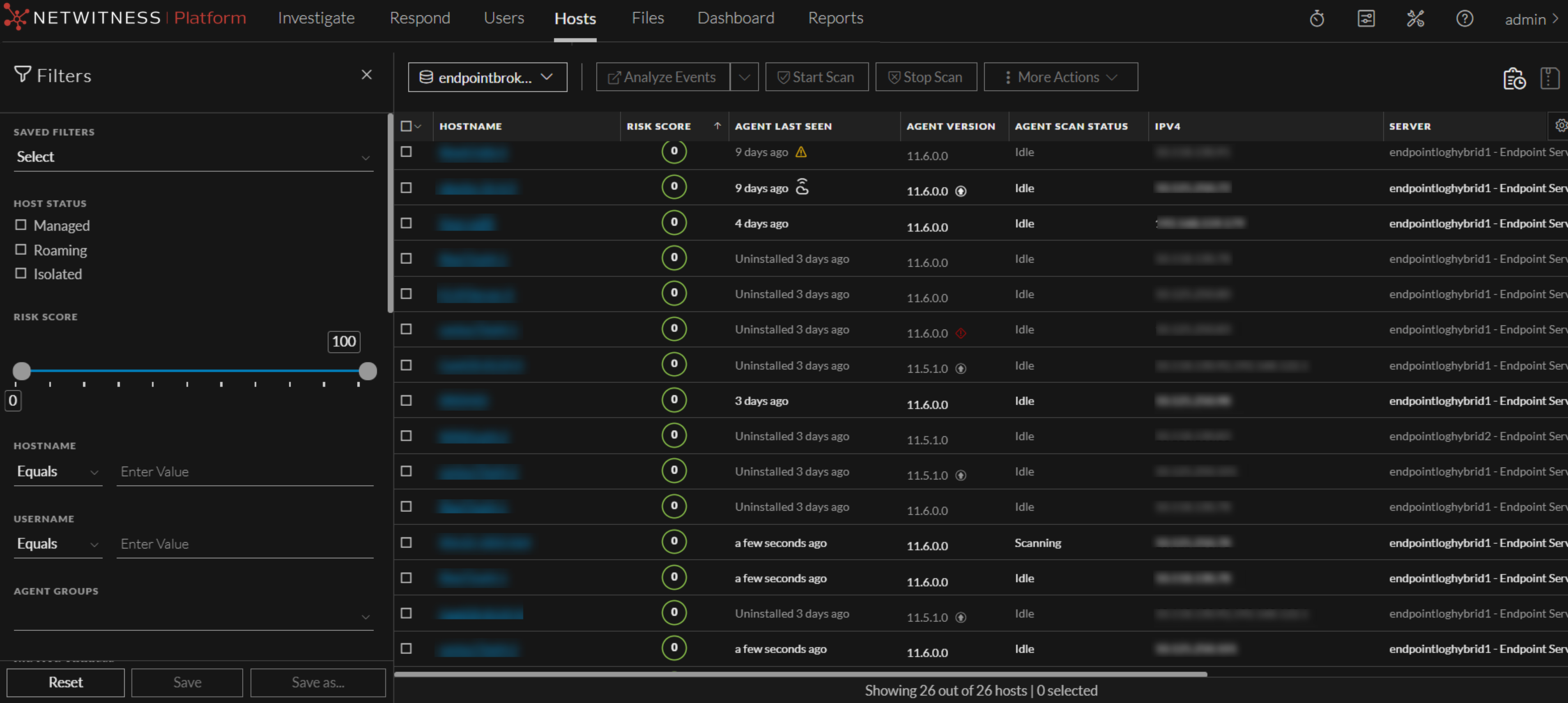Image resolution: width=1568 pixels, height=703 pixels.
Task: Open the Dashboard section
Action: (x=736, y=18)
